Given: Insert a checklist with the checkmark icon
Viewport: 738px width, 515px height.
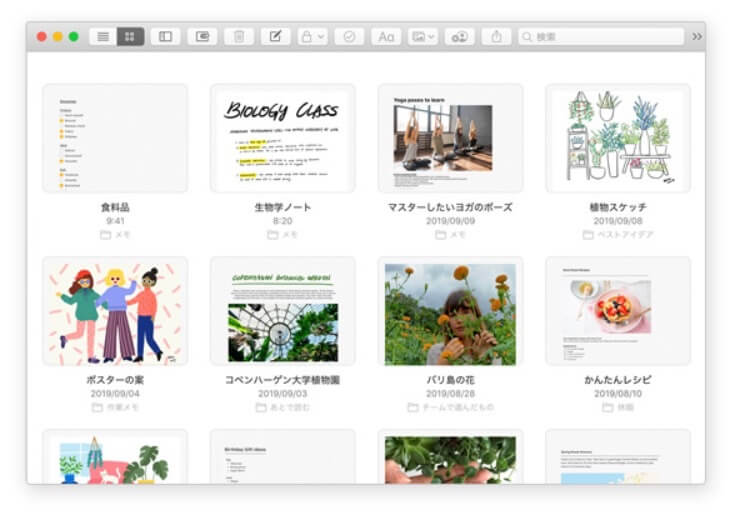Looking at the screenshot, I should coord(349,36).
